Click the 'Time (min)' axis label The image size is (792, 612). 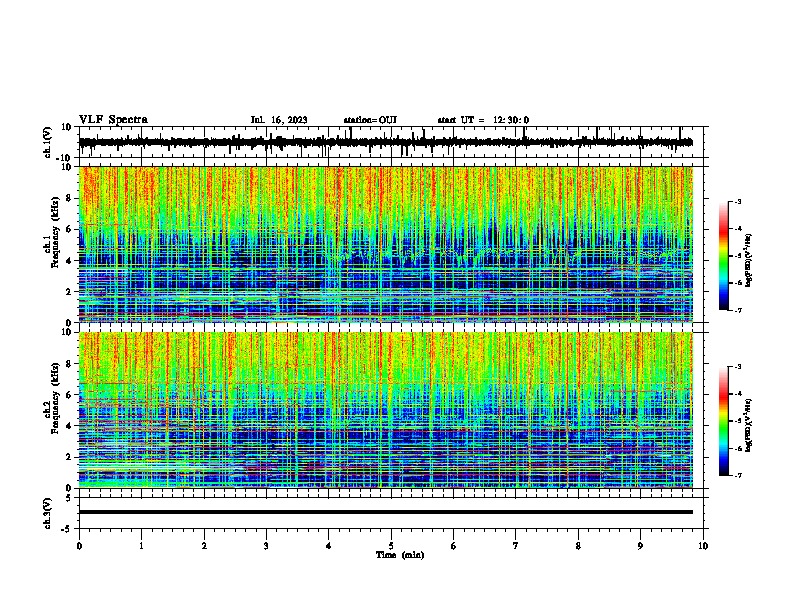pos(400,555)
